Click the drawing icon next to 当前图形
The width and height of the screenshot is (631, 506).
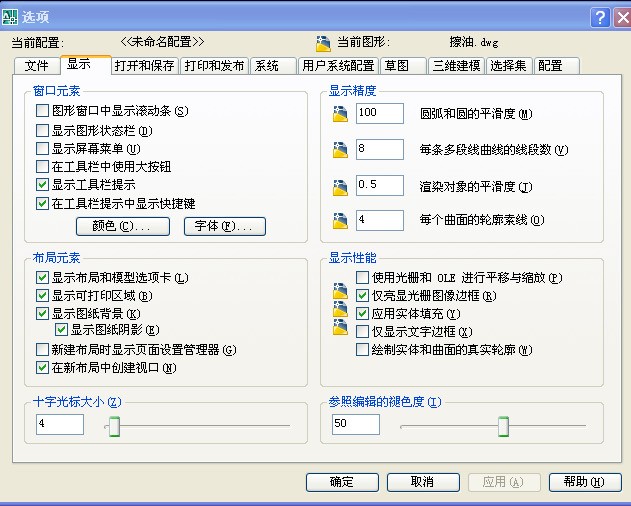tap(323, 43)
